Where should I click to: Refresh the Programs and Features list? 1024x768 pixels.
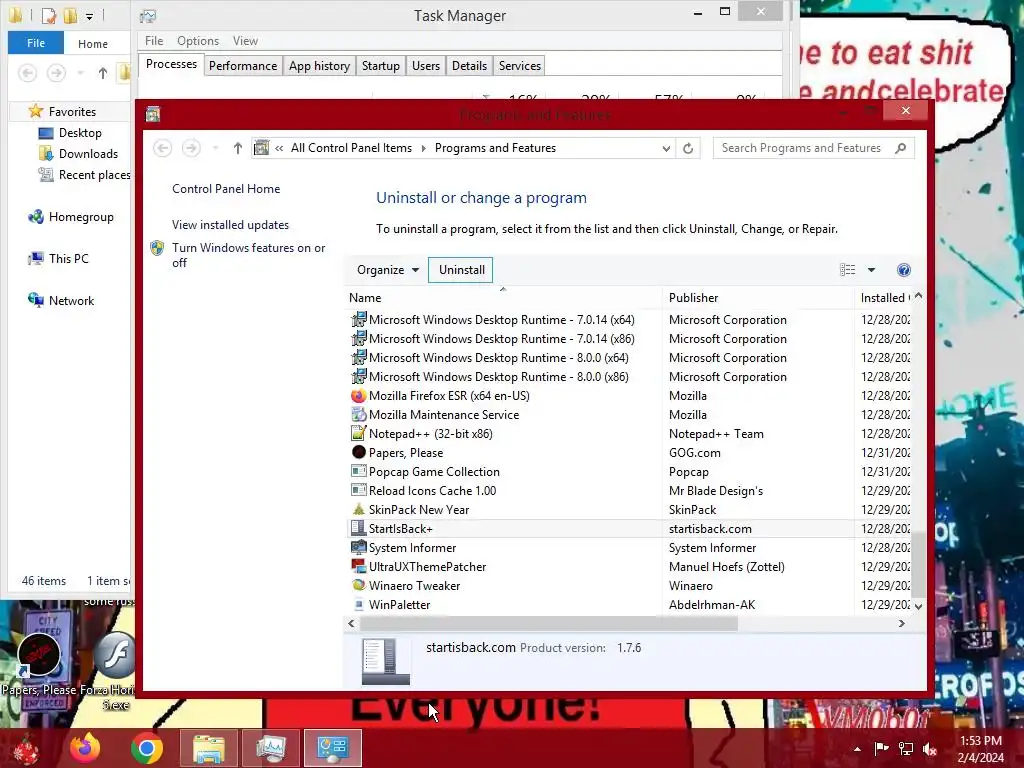coord(688,148)
